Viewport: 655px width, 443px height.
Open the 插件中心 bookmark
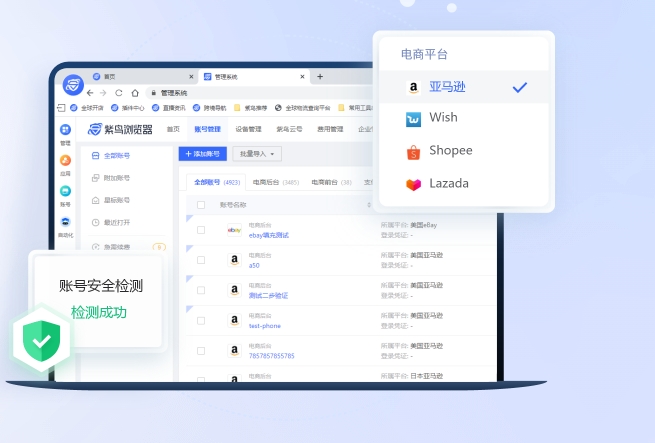click(x=127, y=108)
